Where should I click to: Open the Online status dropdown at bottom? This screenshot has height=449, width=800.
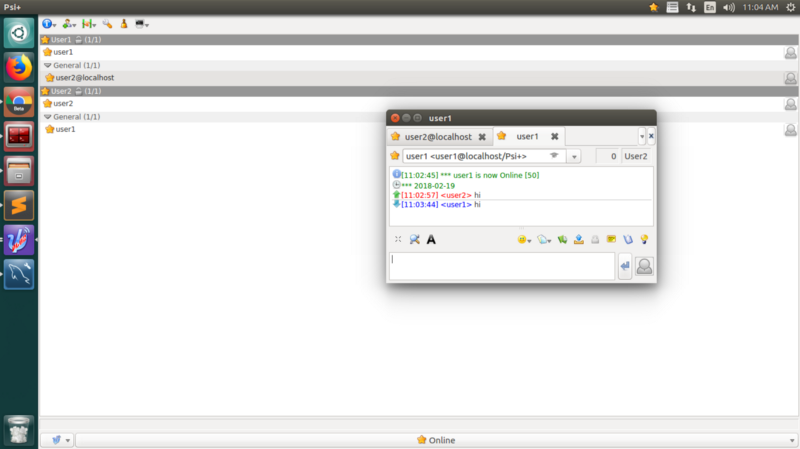coord(436,440)
